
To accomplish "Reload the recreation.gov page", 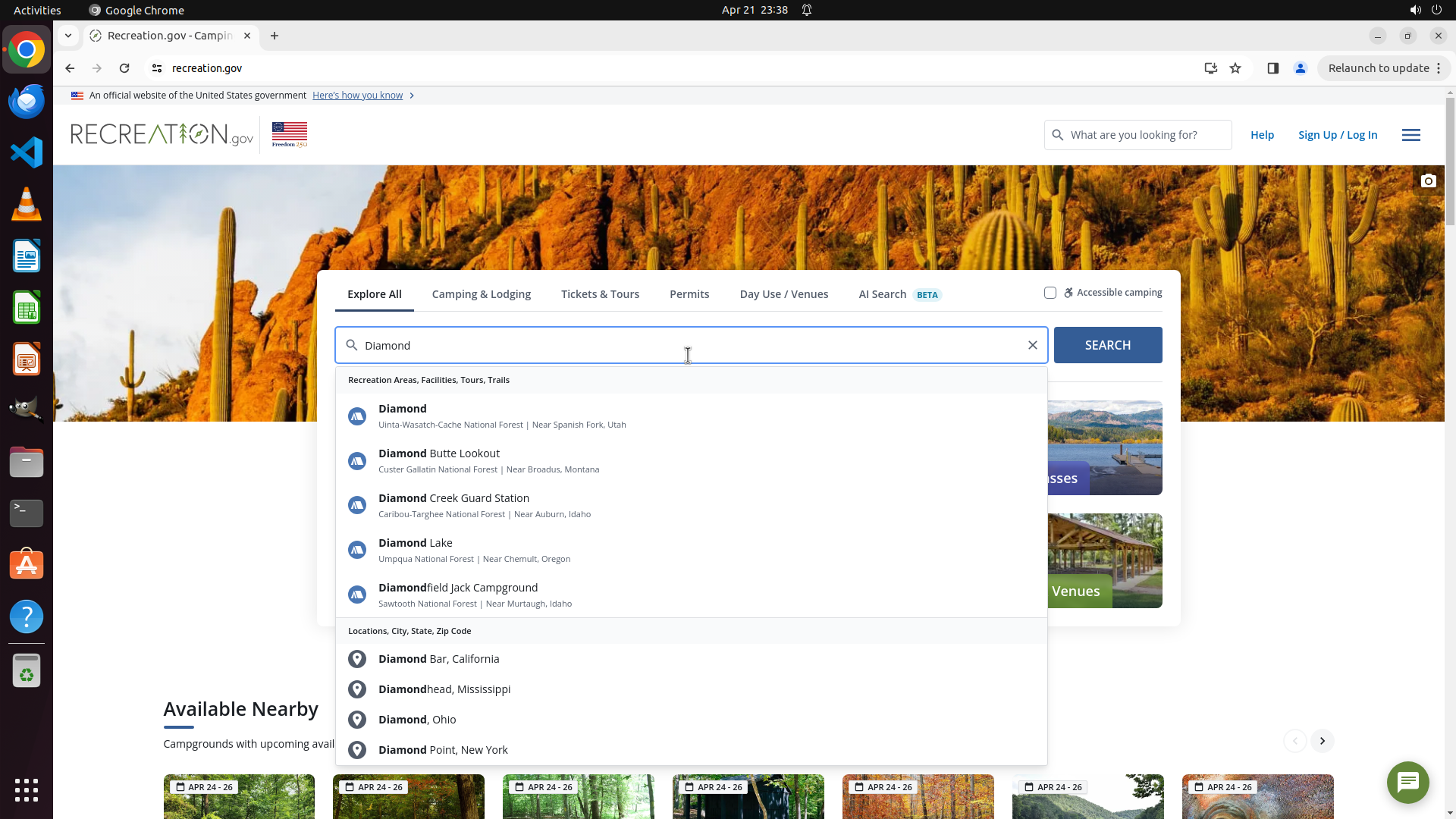I will point(124,68).
